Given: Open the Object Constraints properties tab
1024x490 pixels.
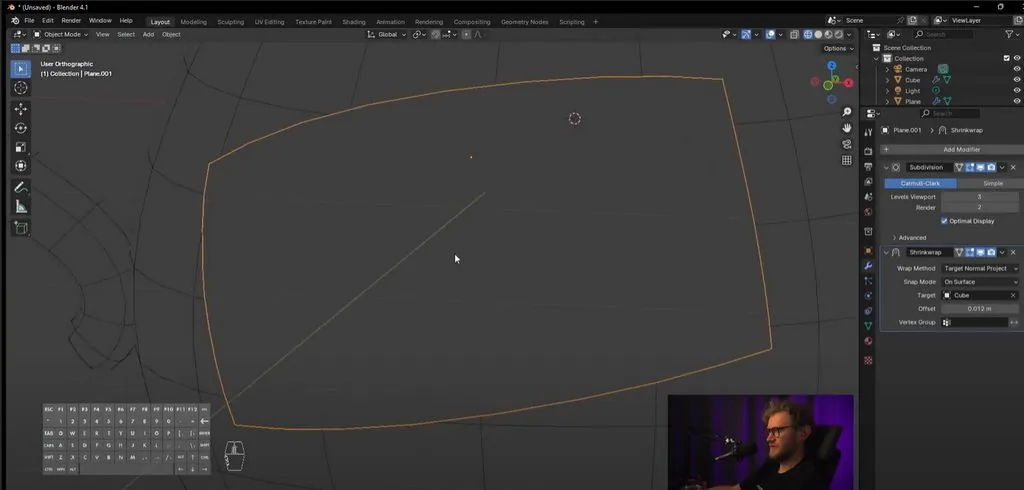Looking at the screenshot, I should [x=868, y=311].
